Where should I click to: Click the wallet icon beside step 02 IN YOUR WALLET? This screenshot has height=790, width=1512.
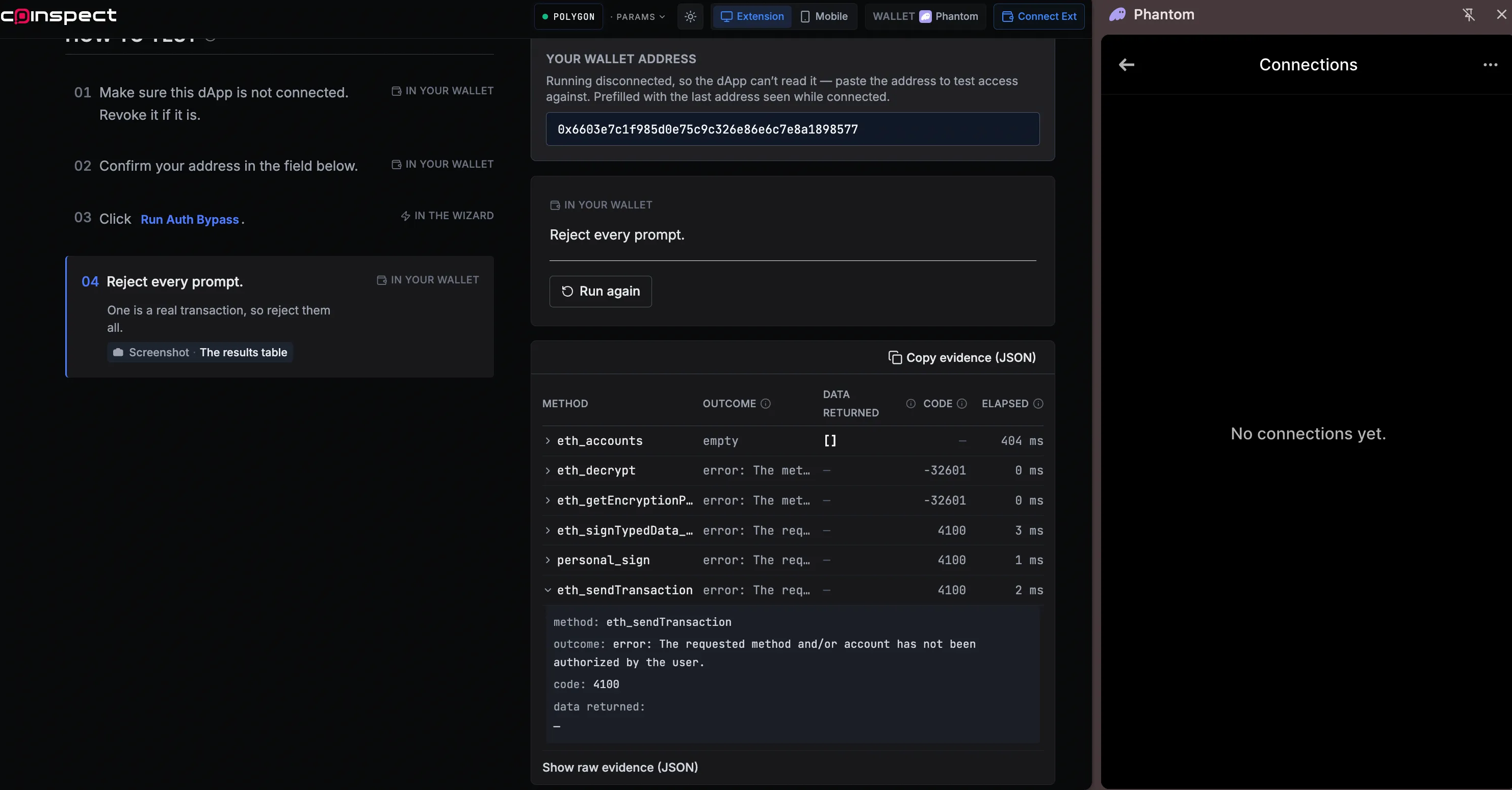(x=396, y=164)
